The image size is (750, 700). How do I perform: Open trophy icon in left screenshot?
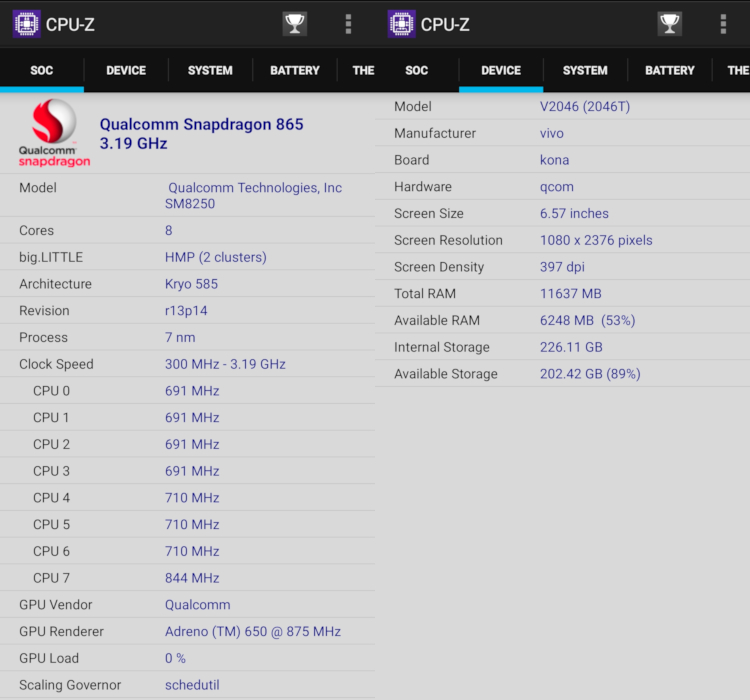click(x=295, y=23)
